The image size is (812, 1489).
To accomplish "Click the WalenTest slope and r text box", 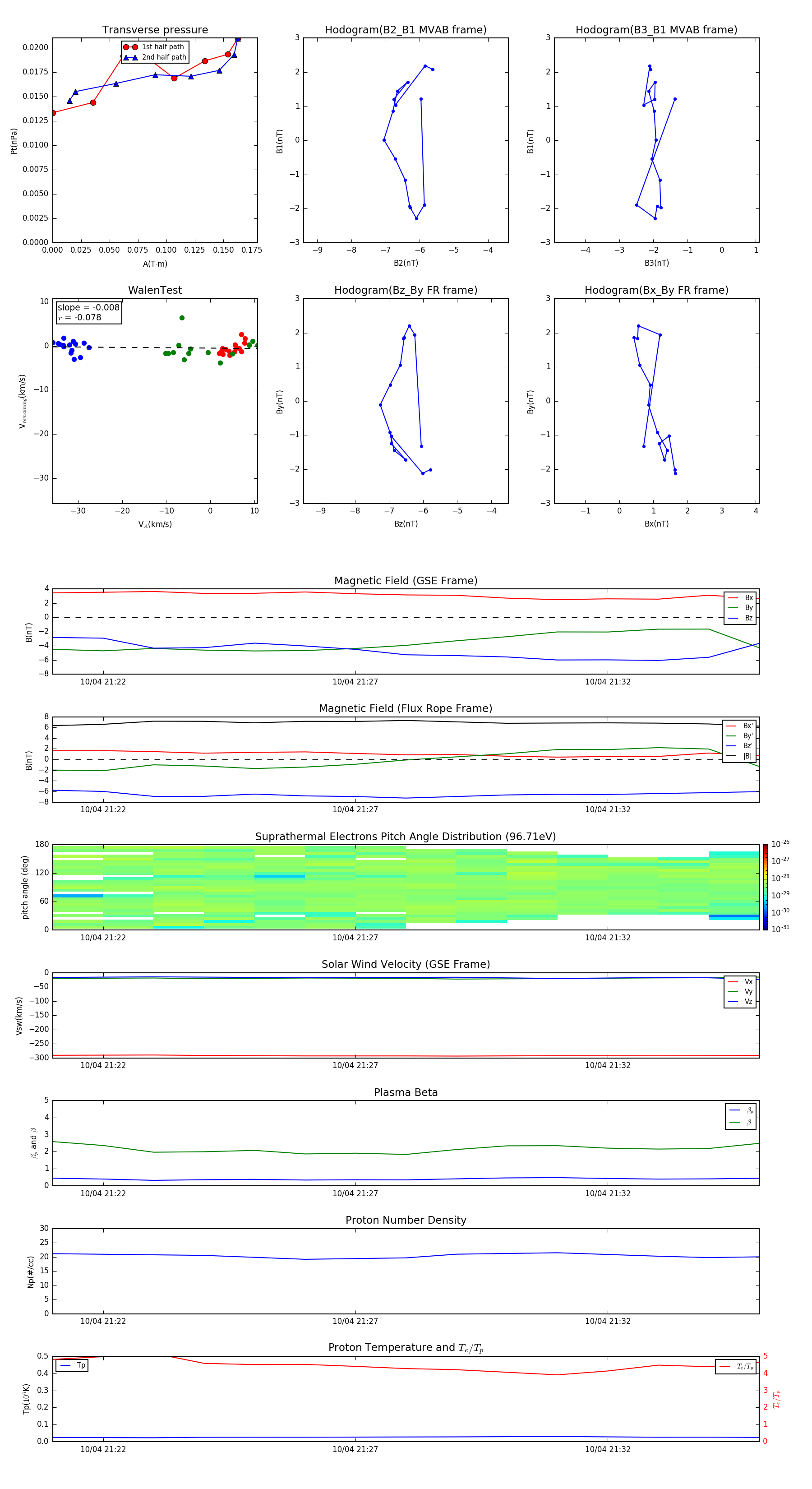I will click(x=88, y=312).
